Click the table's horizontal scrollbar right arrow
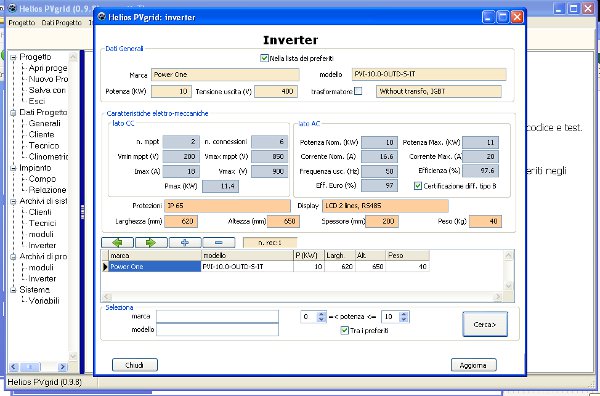 pyautogui.click(x=497, y=297)
